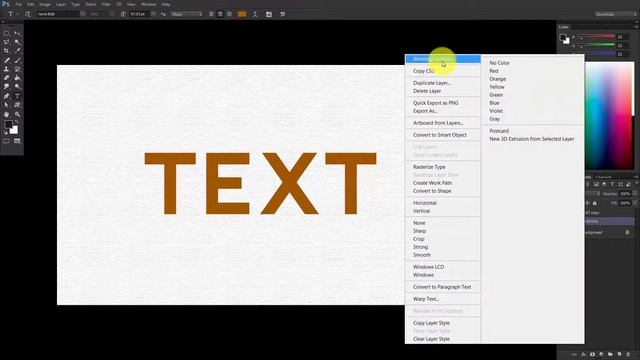
Task: Click the orange text color swatch
Action: [x=242, y=14]
